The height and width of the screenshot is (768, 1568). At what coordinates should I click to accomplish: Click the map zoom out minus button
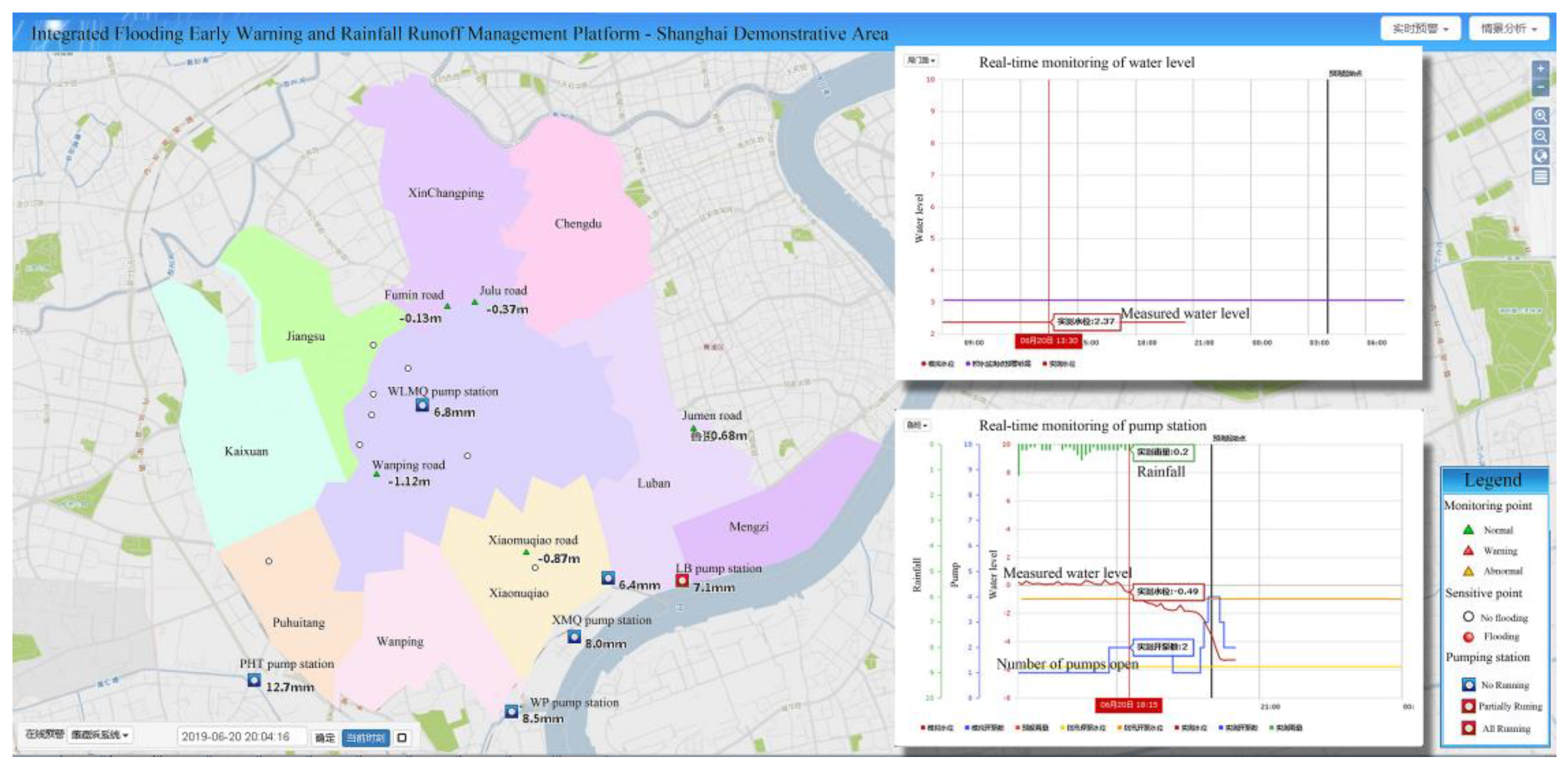point(1540,88)
